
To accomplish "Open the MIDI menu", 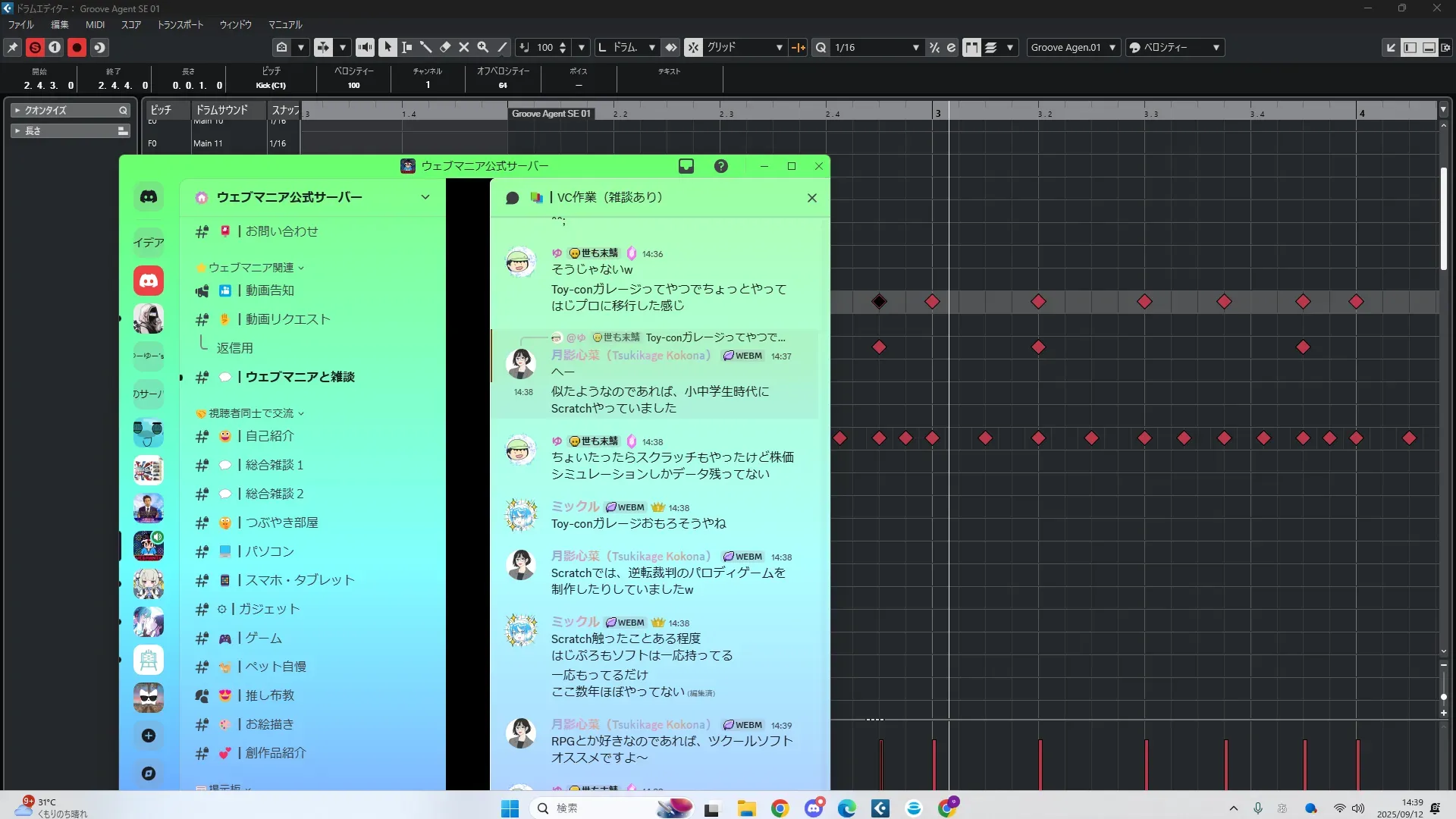I will point(96,25).
